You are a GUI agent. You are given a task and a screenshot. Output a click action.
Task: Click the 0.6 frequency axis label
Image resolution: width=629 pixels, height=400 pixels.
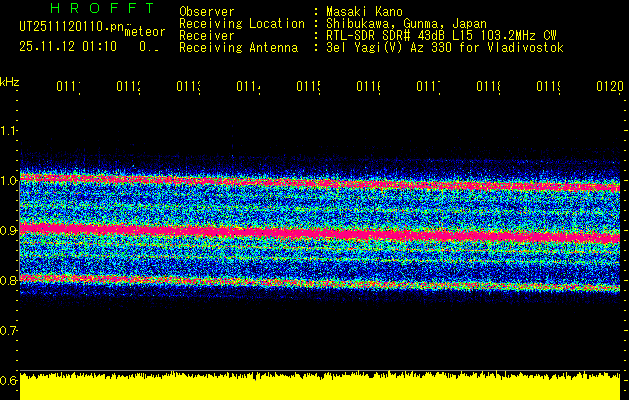click(x=9, y=380)
